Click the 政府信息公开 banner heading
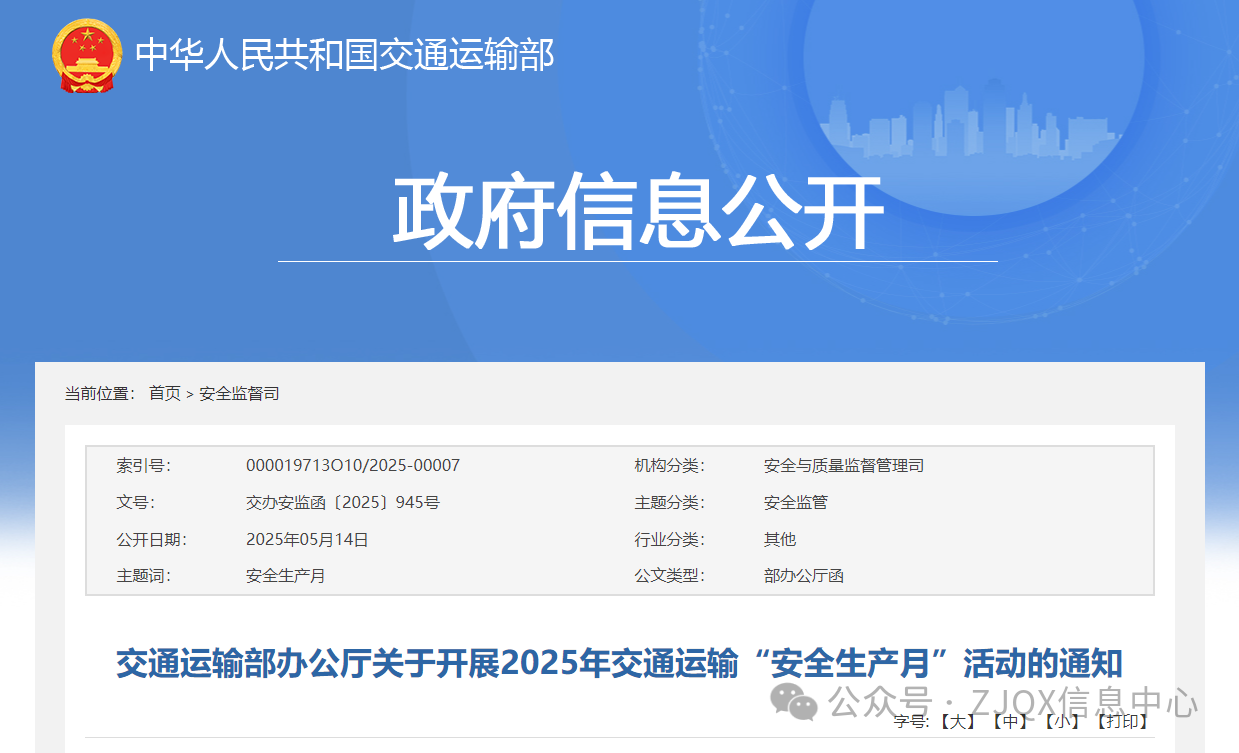The image size is (1239, 753). [x=637, y=213]
